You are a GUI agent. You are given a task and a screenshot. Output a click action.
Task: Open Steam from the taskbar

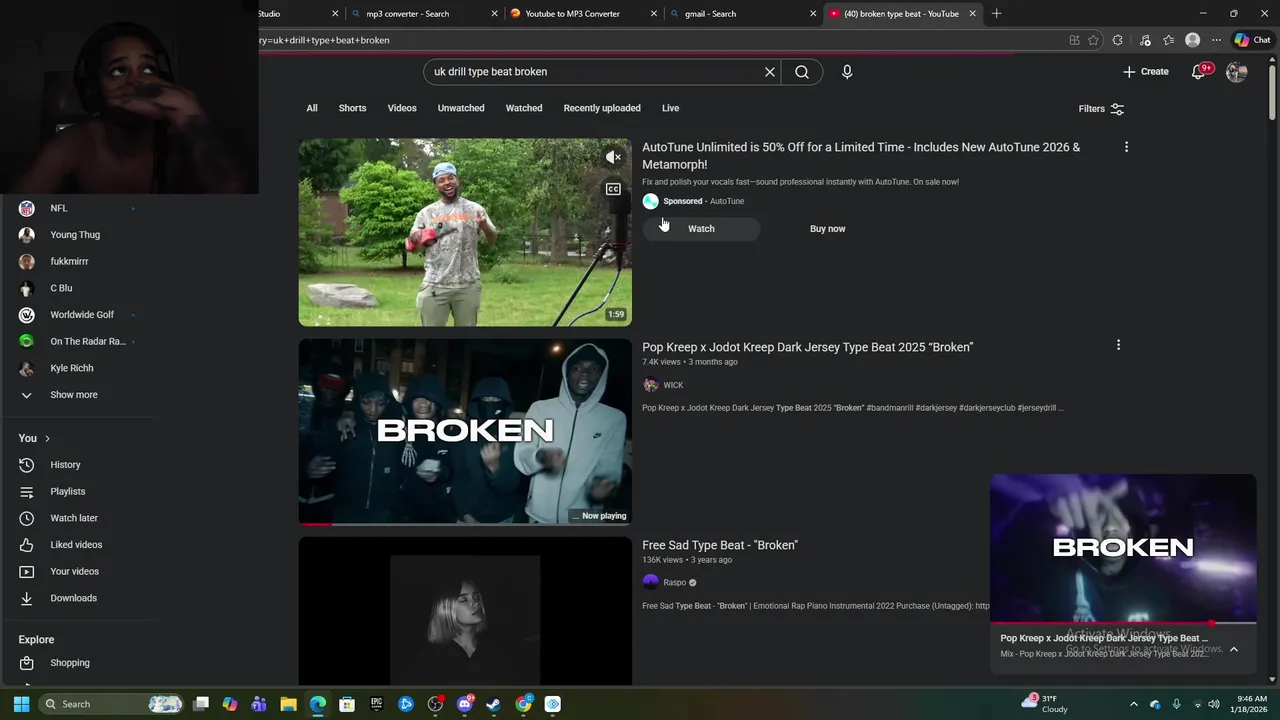493,704
